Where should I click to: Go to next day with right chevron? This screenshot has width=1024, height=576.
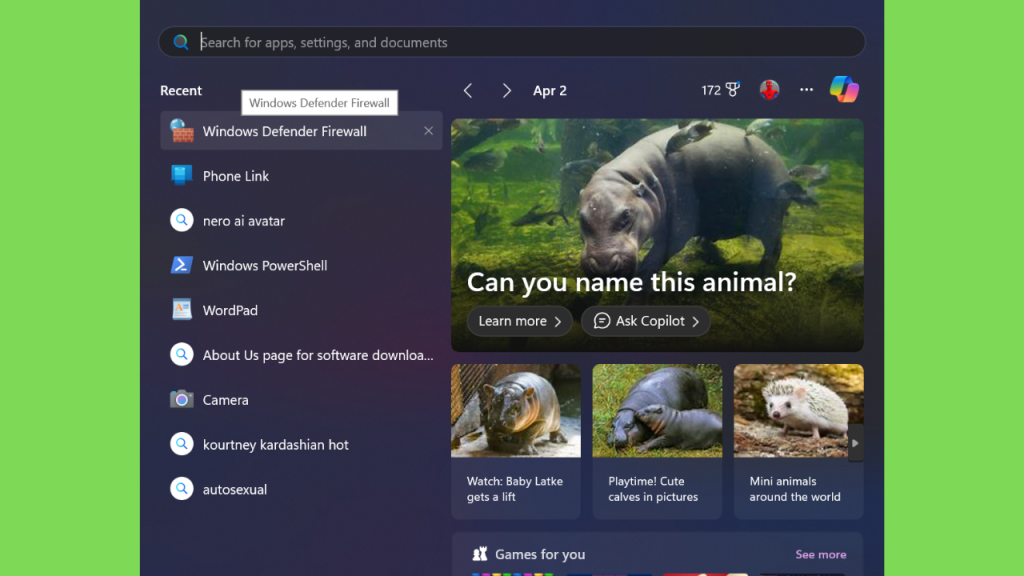click(x=507, y=91)
